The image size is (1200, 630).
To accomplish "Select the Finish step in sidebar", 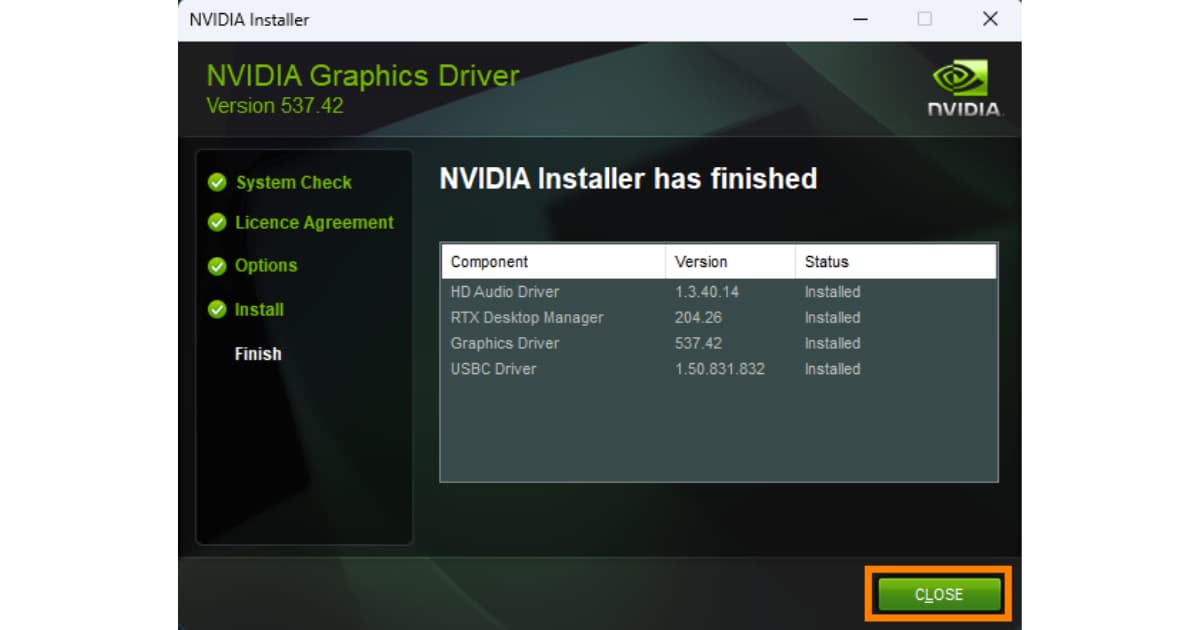I will [258, 354].
